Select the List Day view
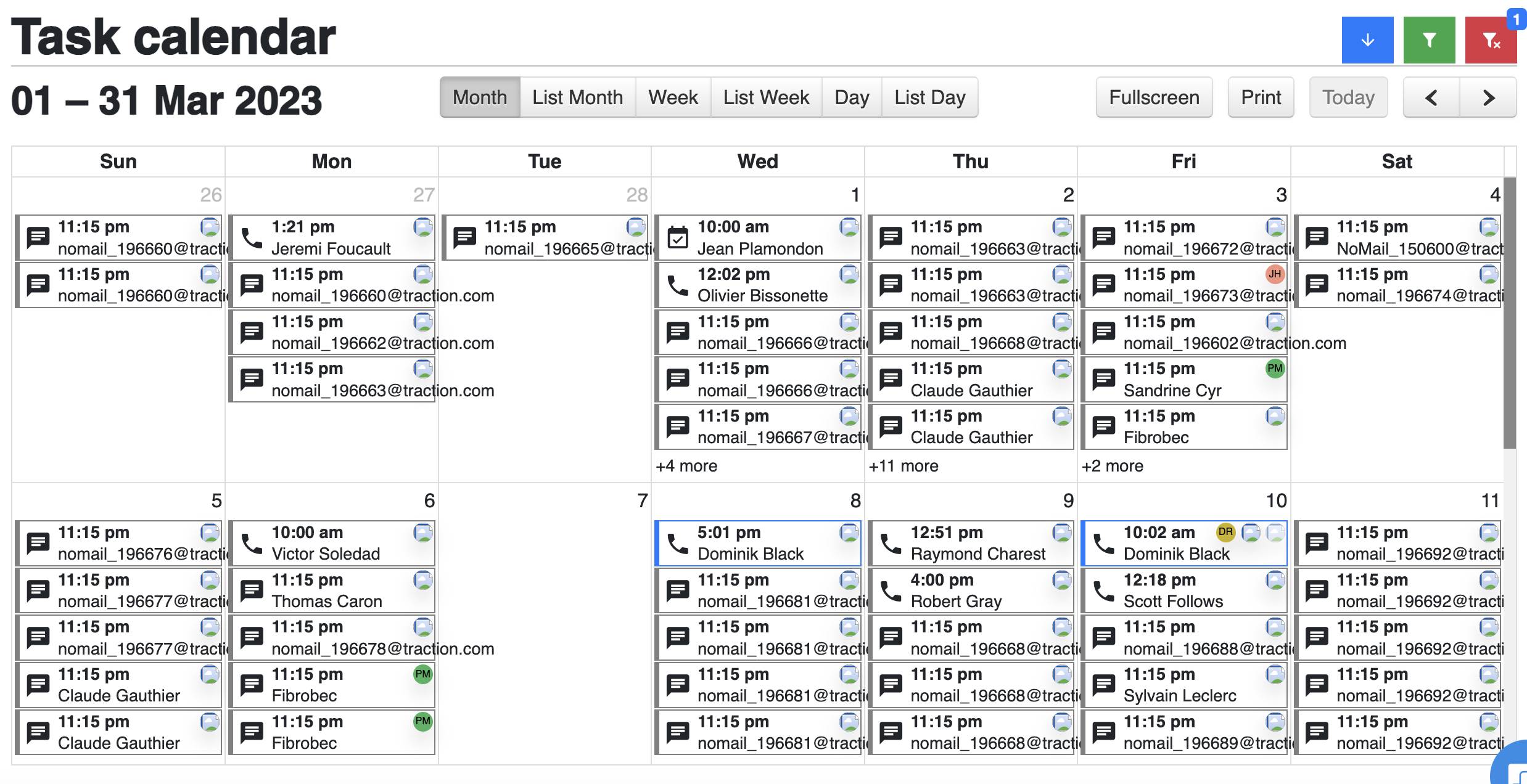 929,97
